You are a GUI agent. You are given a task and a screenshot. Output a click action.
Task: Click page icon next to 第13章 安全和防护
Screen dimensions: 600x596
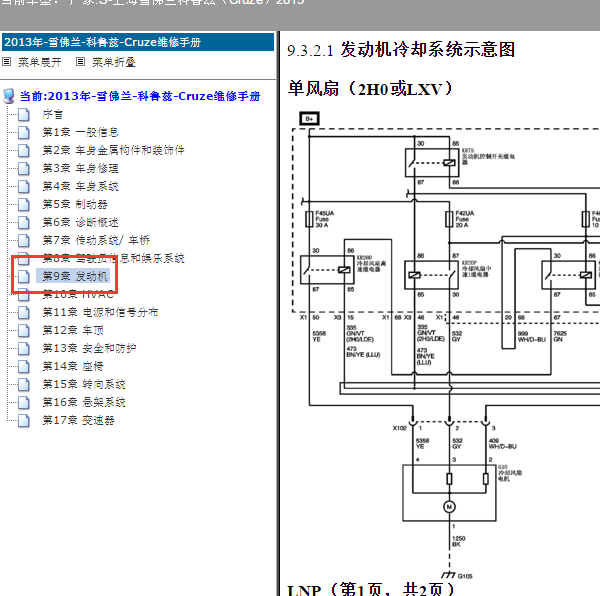pyautogui.click(x=24, y=348)
